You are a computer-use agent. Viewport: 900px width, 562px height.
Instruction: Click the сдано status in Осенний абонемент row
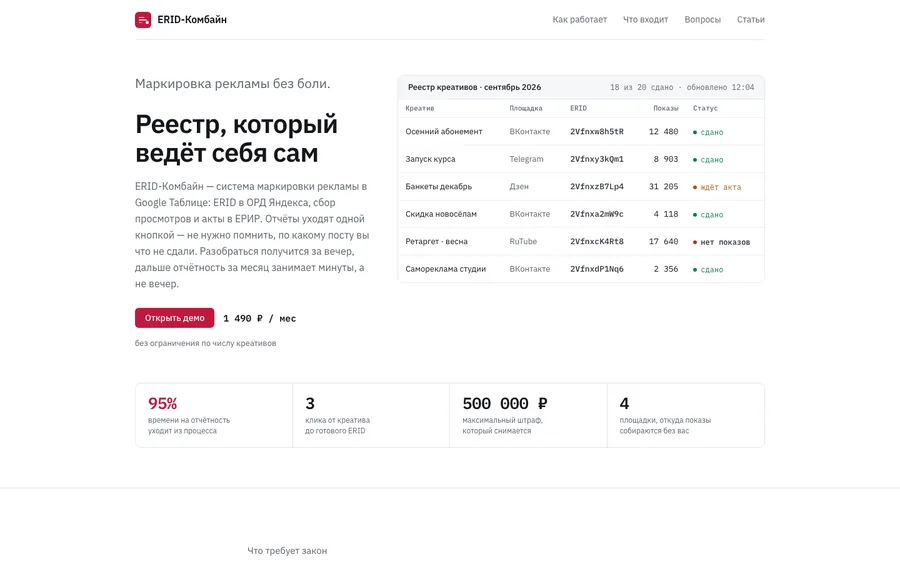(708, 132)
